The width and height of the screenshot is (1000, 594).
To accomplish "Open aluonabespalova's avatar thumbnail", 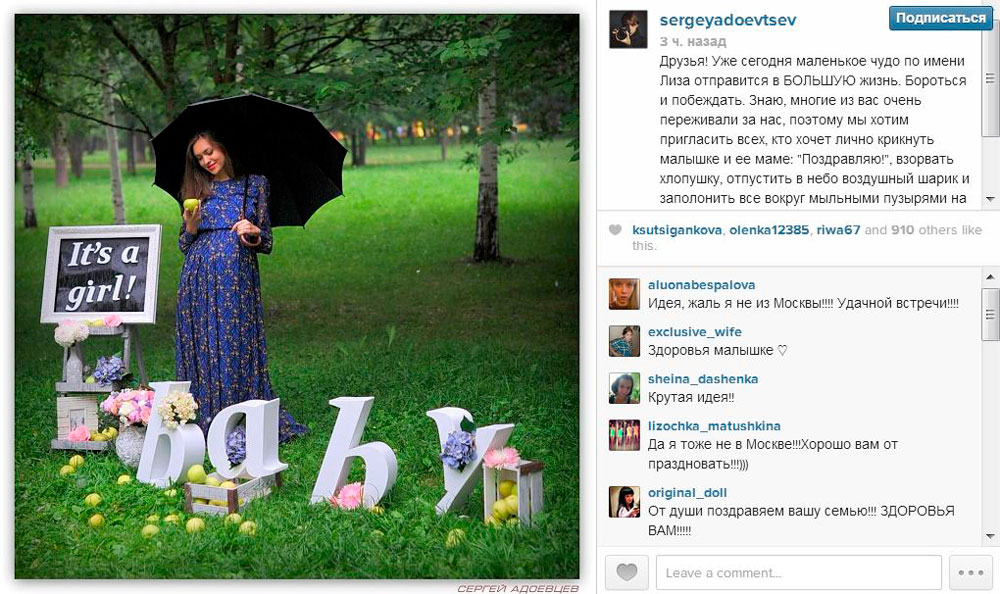I will pyautogui.click(x=624, y=294).
